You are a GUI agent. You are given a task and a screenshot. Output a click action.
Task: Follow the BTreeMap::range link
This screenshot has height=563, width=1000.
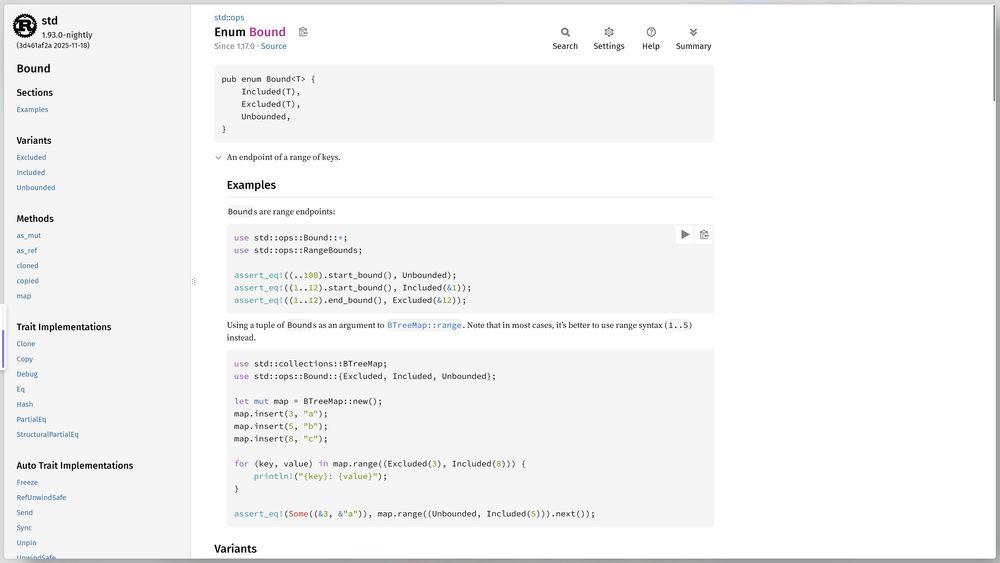click(x=424, y=325)
